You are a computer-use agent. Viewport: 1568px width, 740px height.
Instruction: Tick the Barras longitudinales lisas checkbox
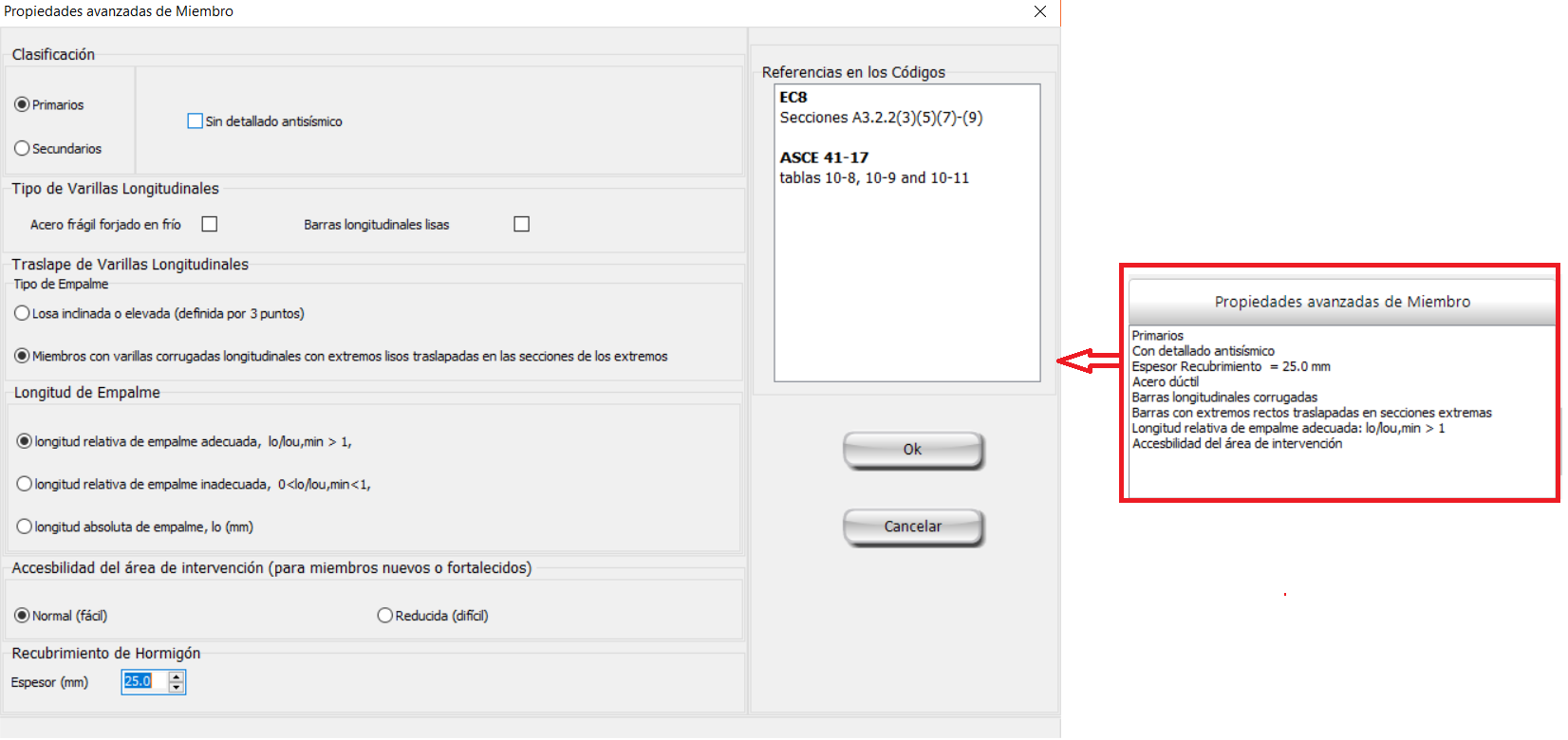coord(521,224)
